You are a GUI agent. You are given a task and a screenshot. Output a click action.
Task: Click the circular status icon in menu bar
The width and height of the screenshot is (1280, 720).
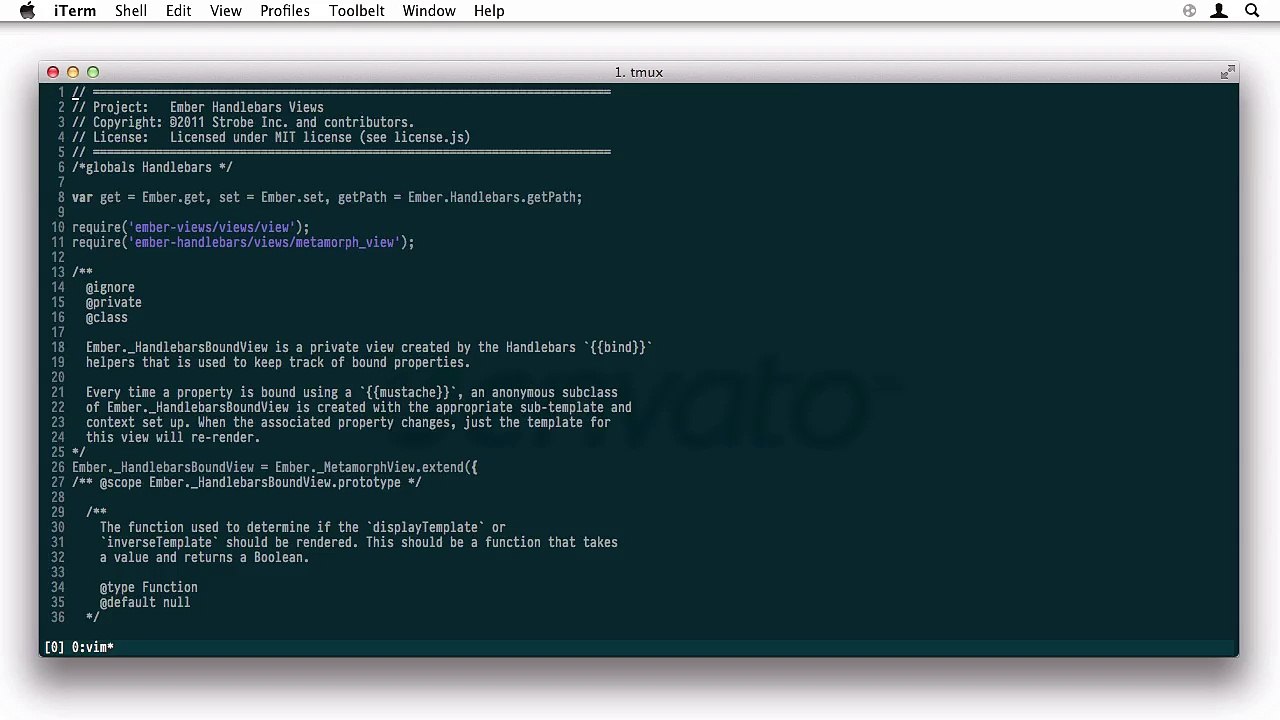1189,11
